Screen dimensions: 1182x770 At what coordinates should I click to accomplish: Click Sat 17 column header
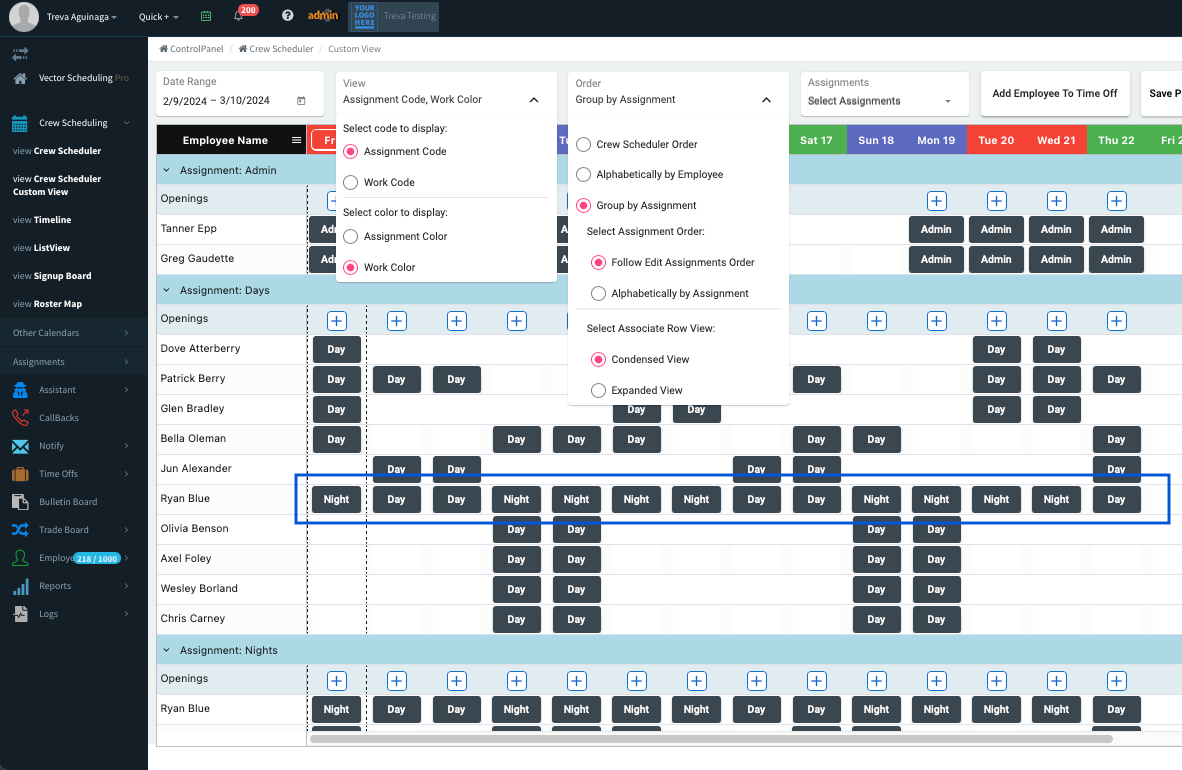coord(816,140)
